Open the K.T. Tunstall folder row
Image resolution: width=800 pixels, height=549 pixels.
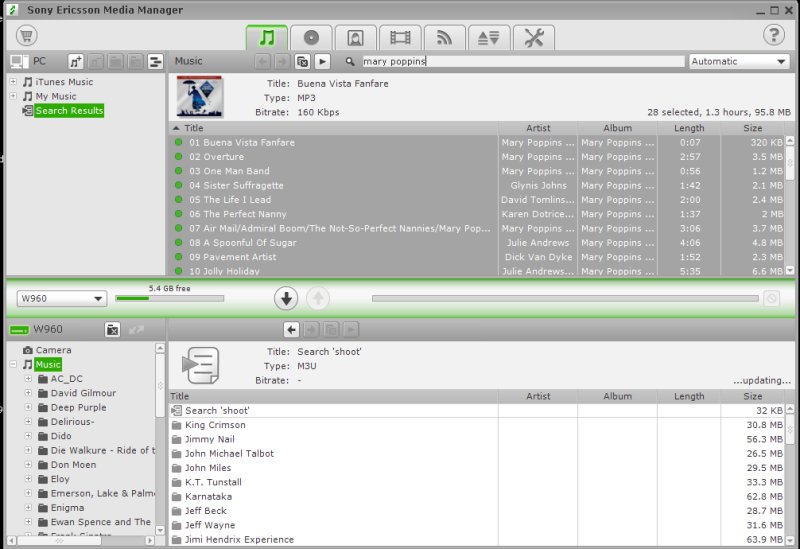click(477, 482)
